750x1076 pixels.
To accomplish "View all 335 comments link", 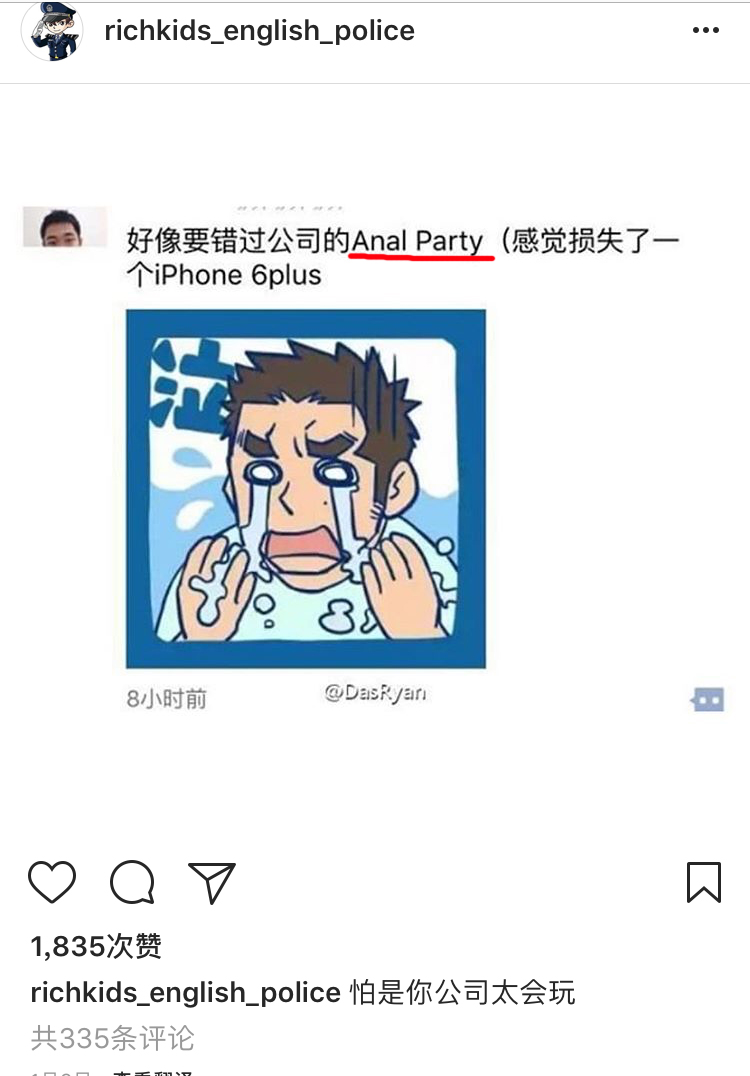I will (x=113, y=1038).
